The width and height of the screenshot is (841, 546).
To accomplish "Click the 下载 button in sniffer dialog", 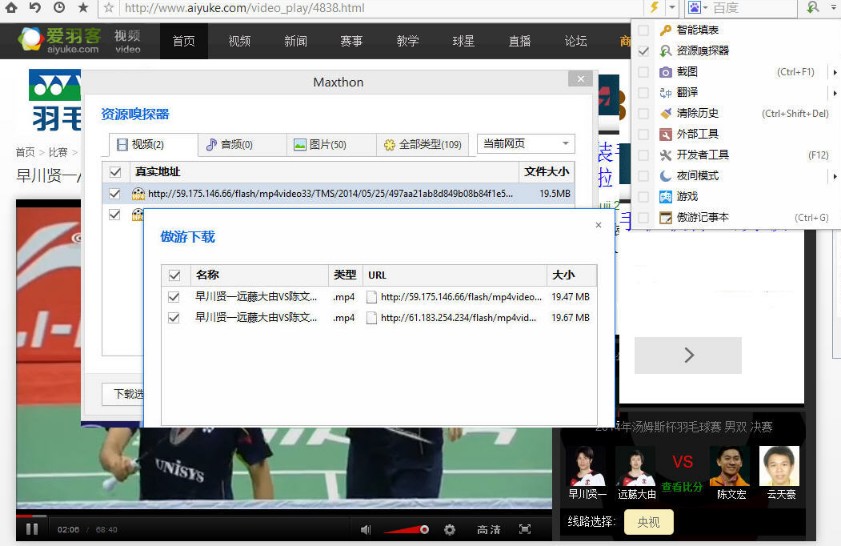I will (123, 394).
